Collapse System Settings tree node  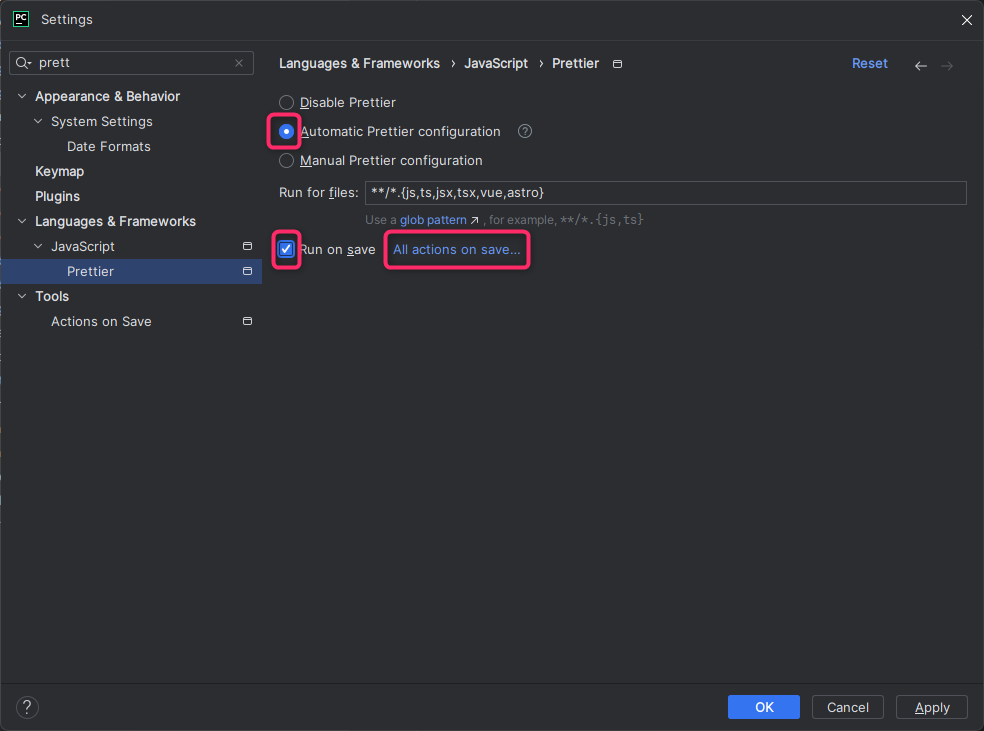point(38,121)
